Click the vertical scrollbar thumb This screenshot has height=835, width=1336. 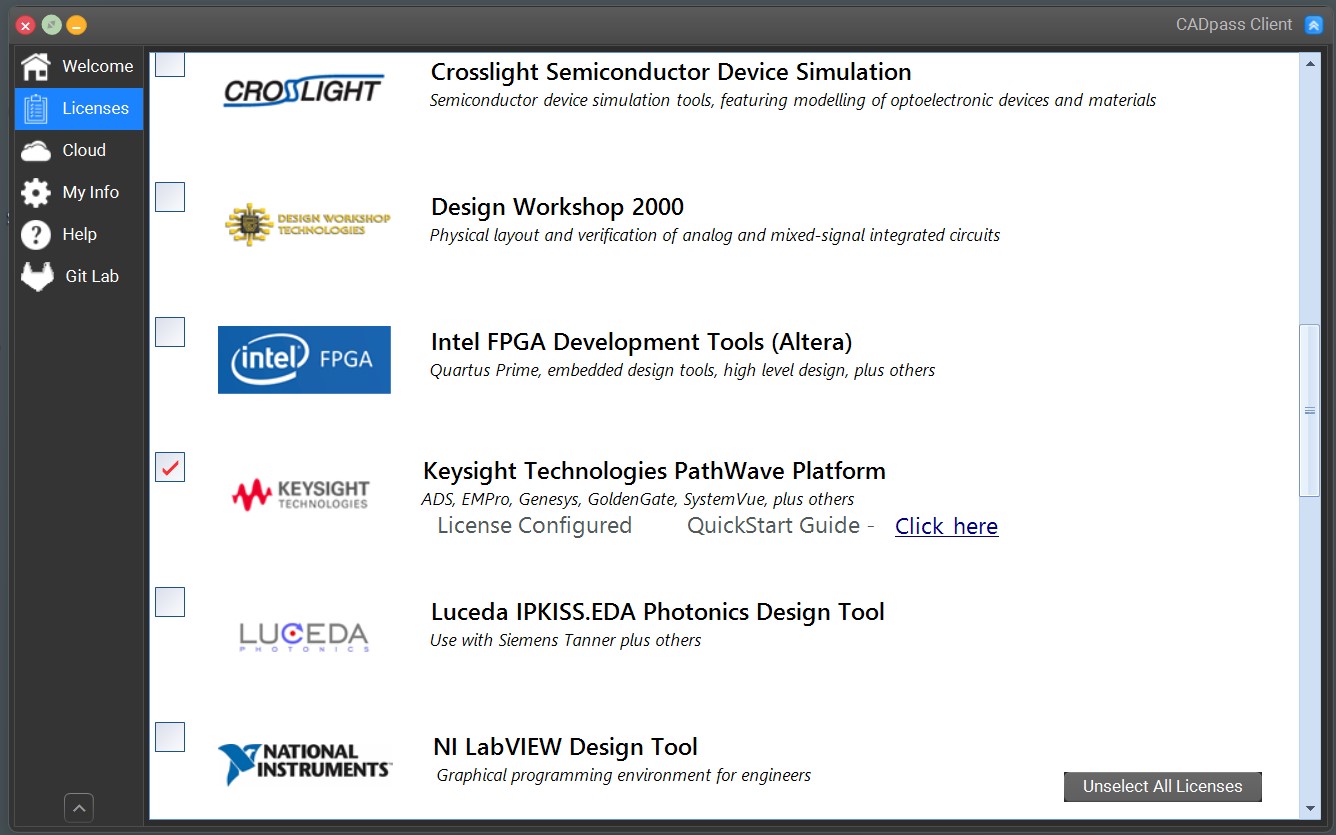(1309, 410)
